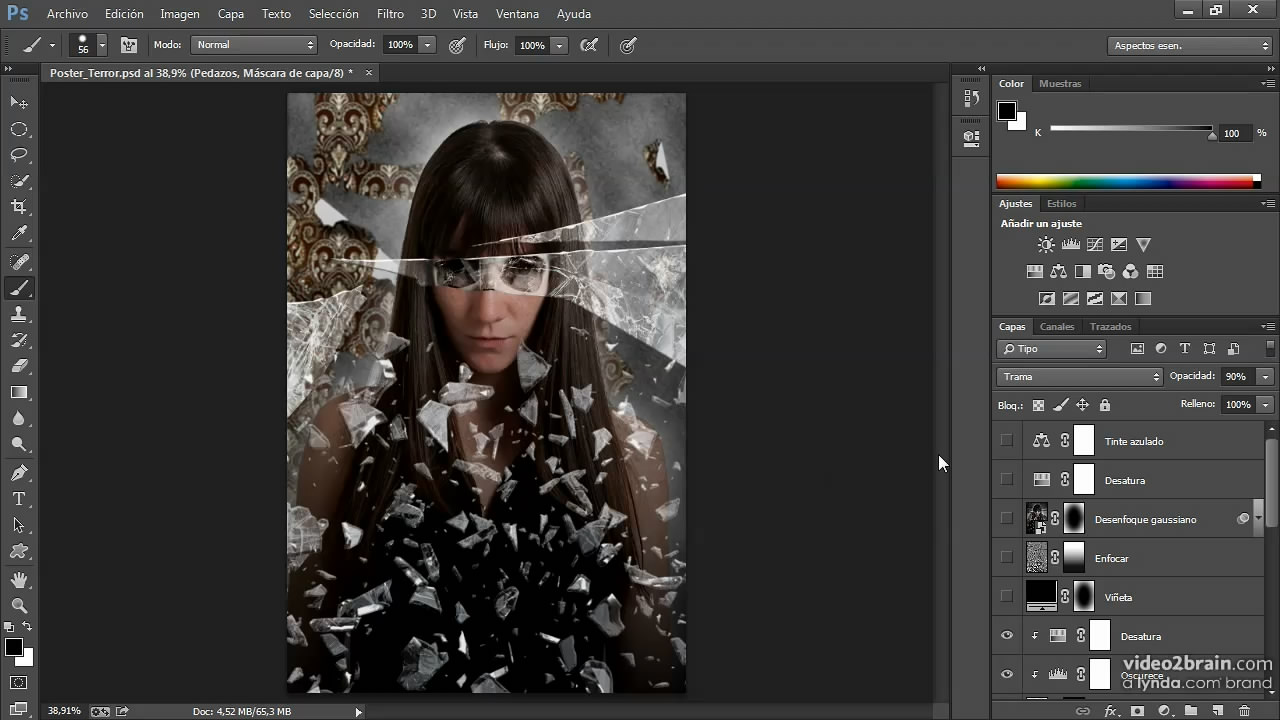Add a Vibrance adjustment

pyautogui.click(x=1143, y=244)
